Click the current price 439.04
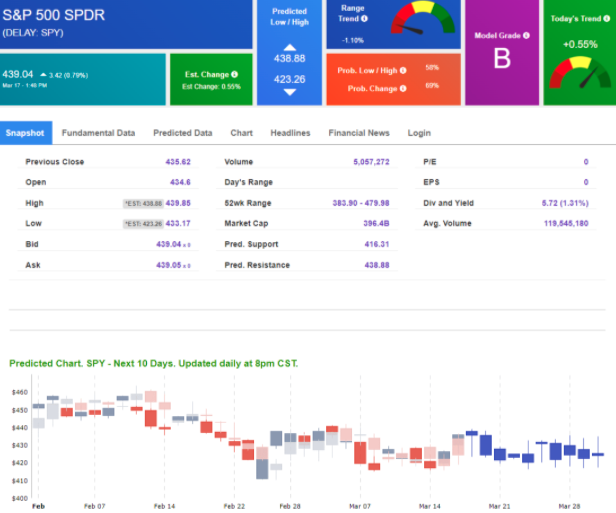The image size is (616, 513). click(x=18, y=74)
